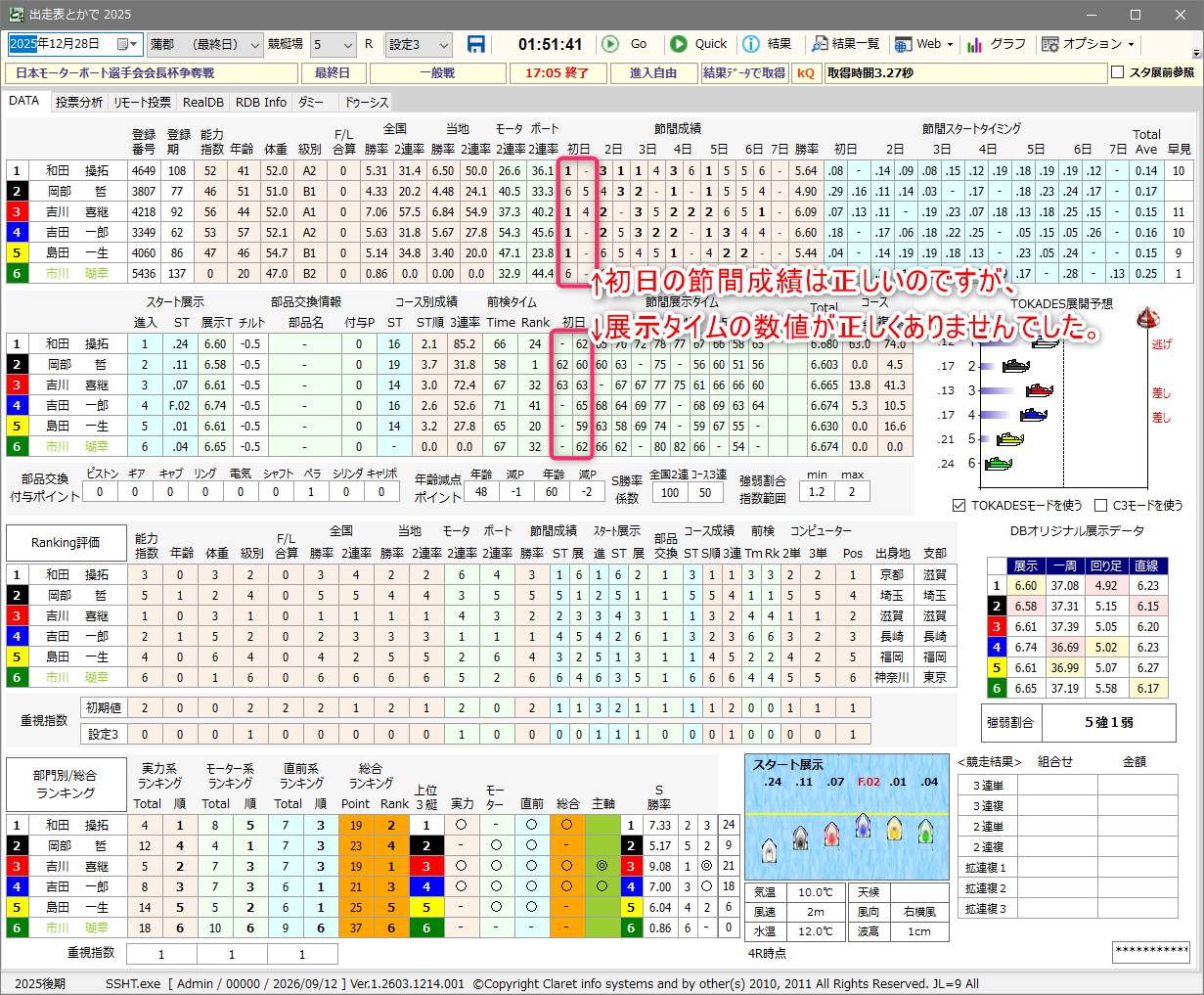Uncheck TOKADESモードを使う checkbox
The width and height of the screenshot is (1204, 995).
click(959, 505)
